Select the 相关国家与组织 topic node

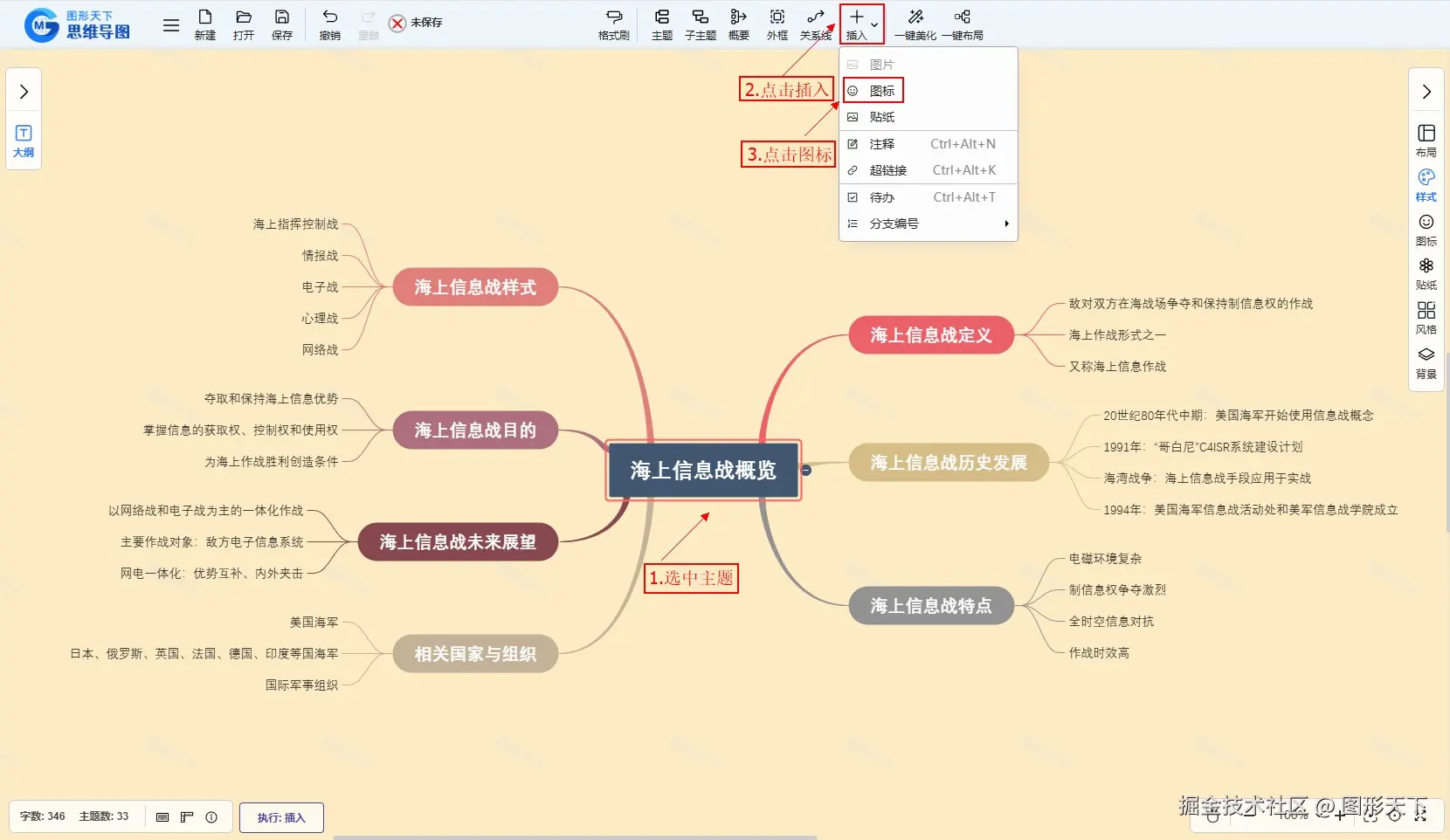[x=475, y=654]
